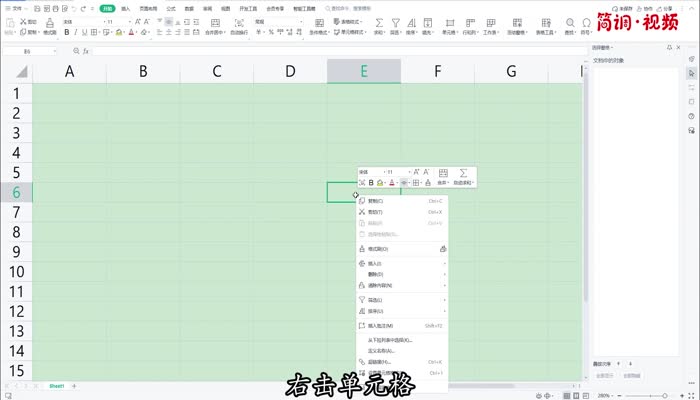Click the Italic button in ribbon
Screen dimensions: 700x400
point(77,32)
